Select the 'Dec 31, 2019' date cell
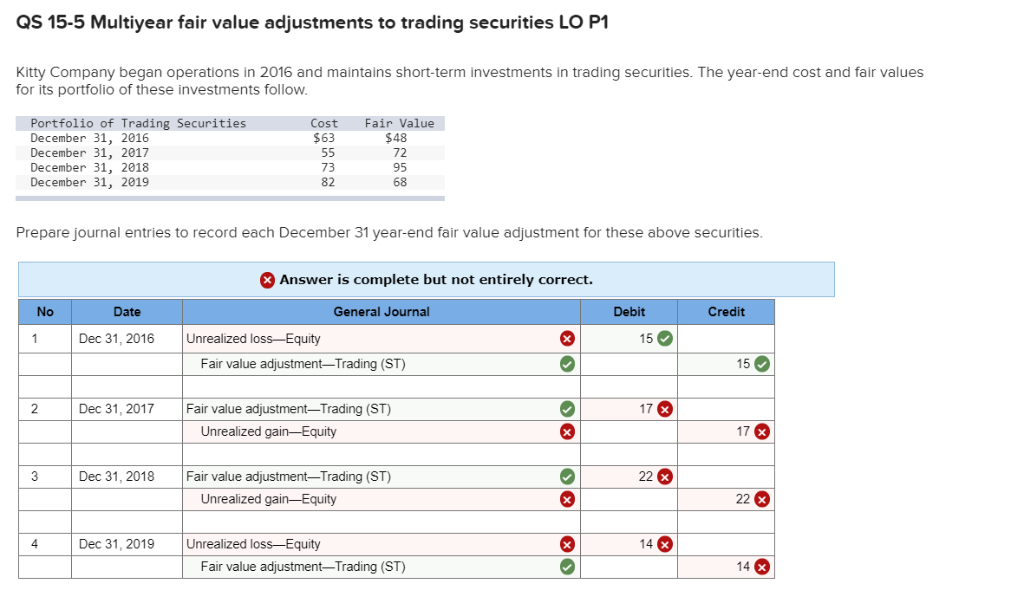Image resolution: width=1024 pixels, height=616 pixels. [x=127, y=544]
